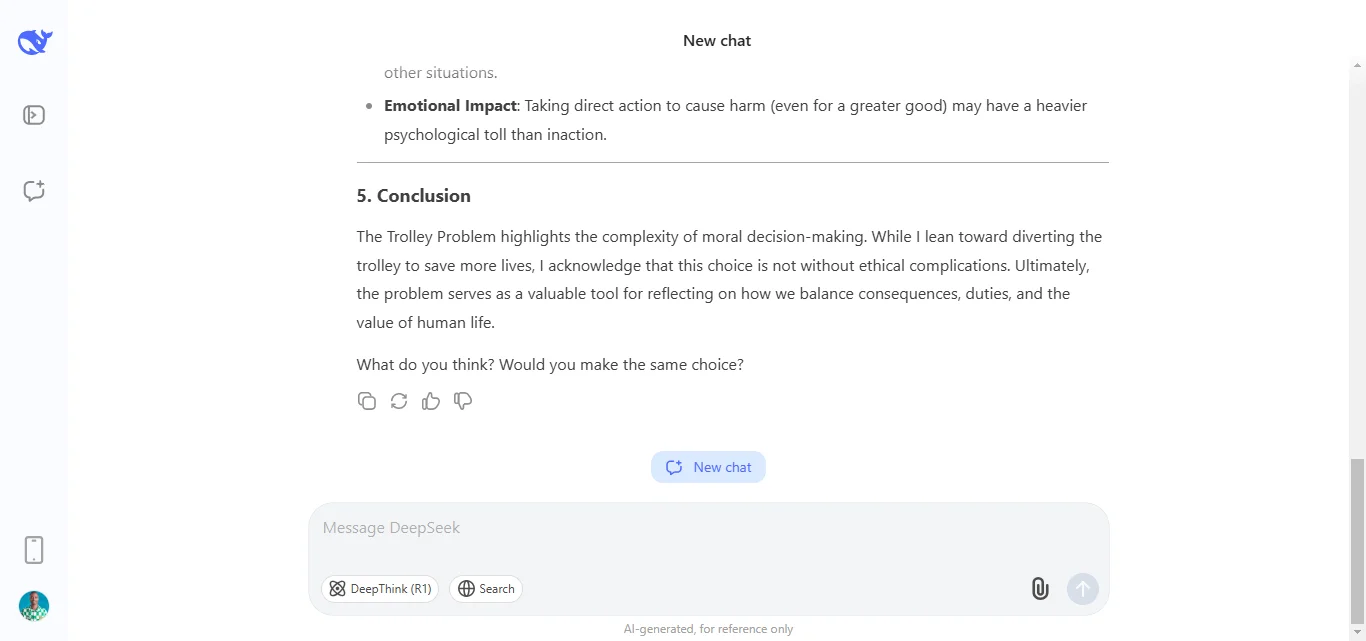Give a thumbs down to the response
Screen dimensions: 1366x641
click(463, 400)
